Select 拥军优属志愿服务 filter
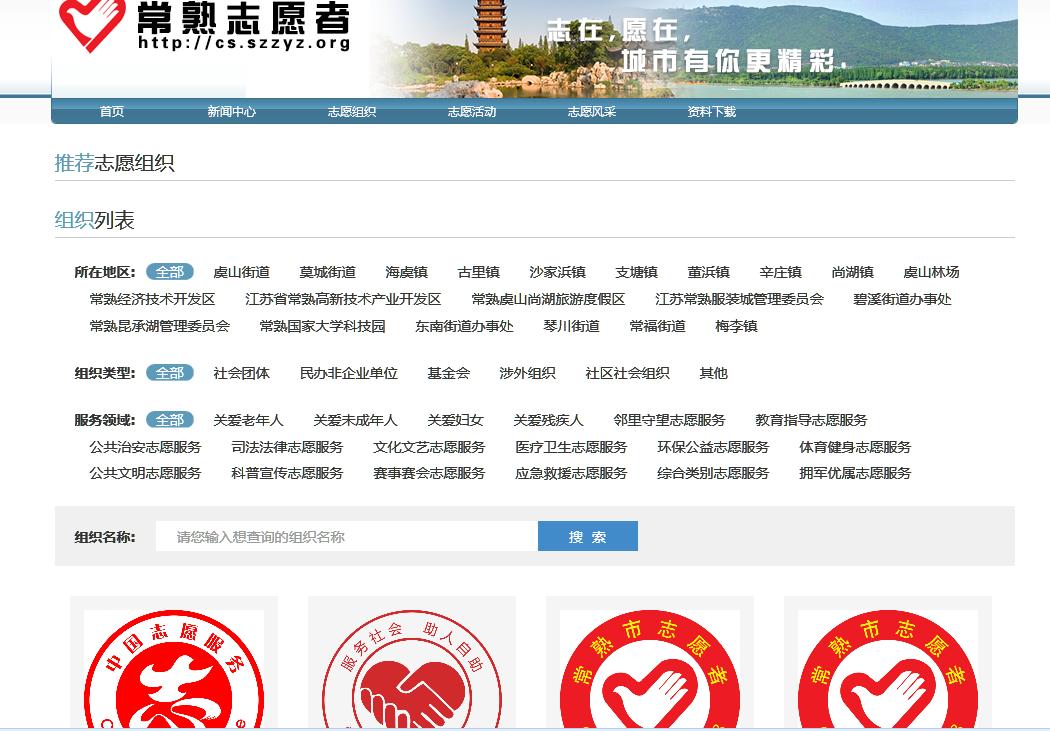The image size is (1050, 731). pos(855,473)
